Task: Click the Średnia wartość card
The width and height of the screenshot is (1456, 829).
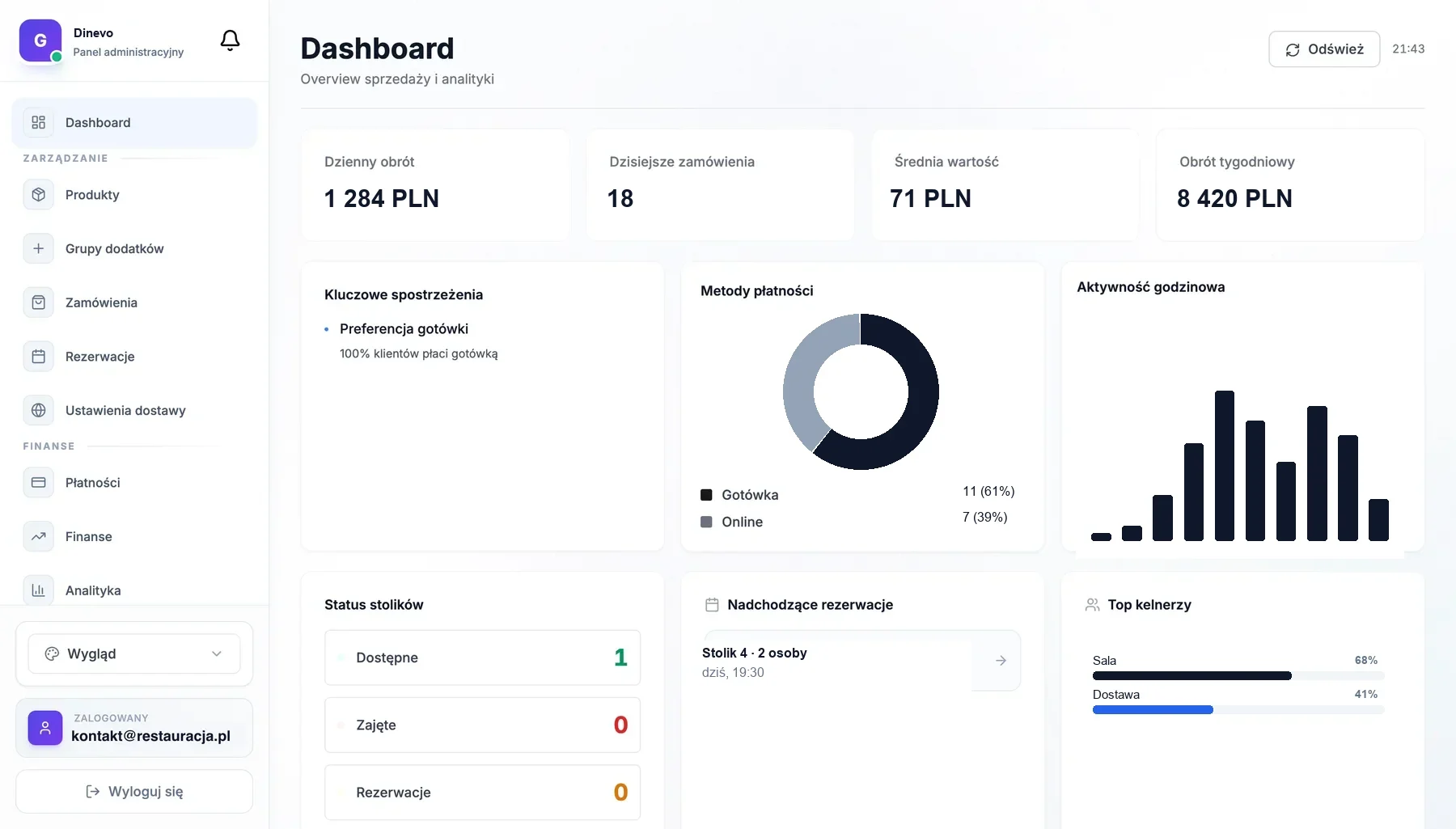Action: coord(1005,185)
